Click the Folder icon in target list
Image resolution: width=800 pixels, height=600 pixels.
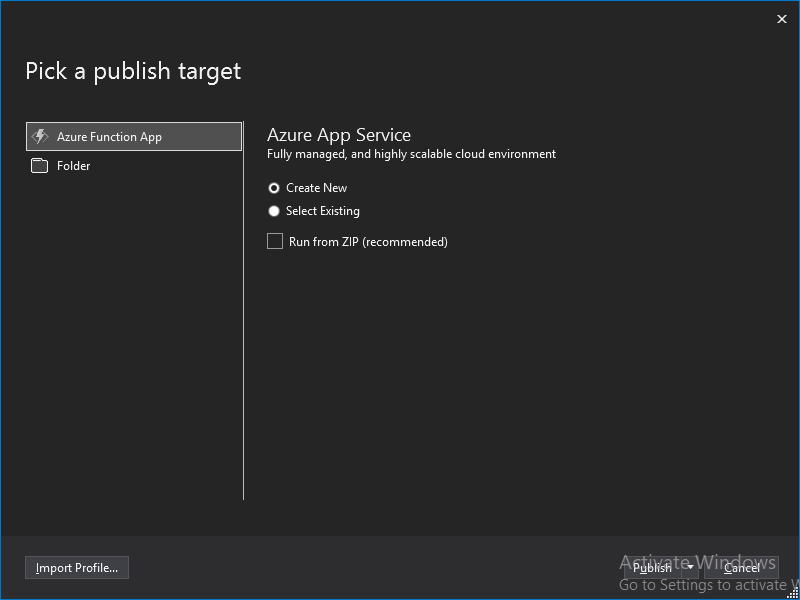click(39, 166)
